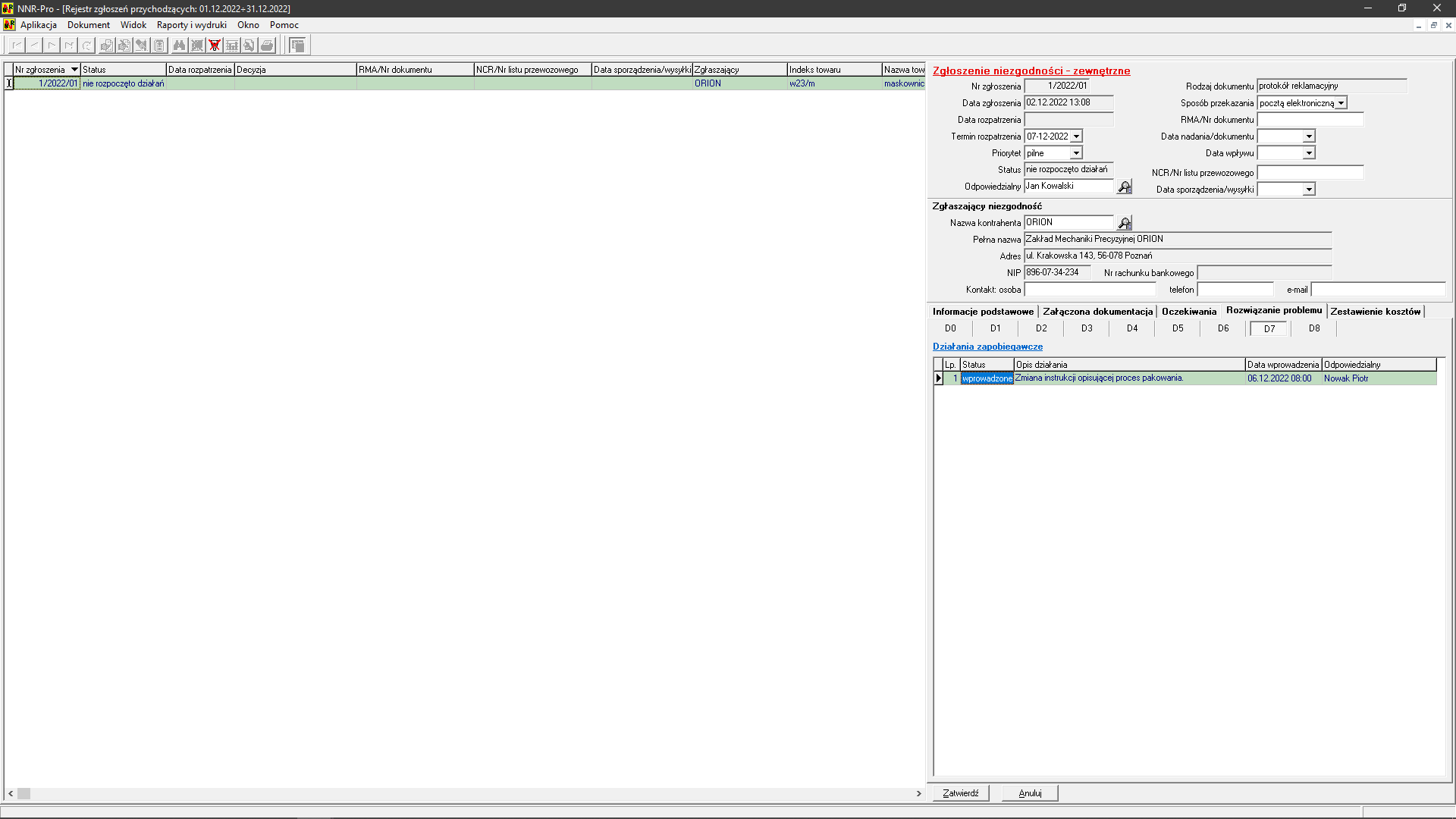Image resolution: width=1456 pixels, height=819 pixels.
Task: Click the notepad icon in toolbar
Action: pos(159,45)
